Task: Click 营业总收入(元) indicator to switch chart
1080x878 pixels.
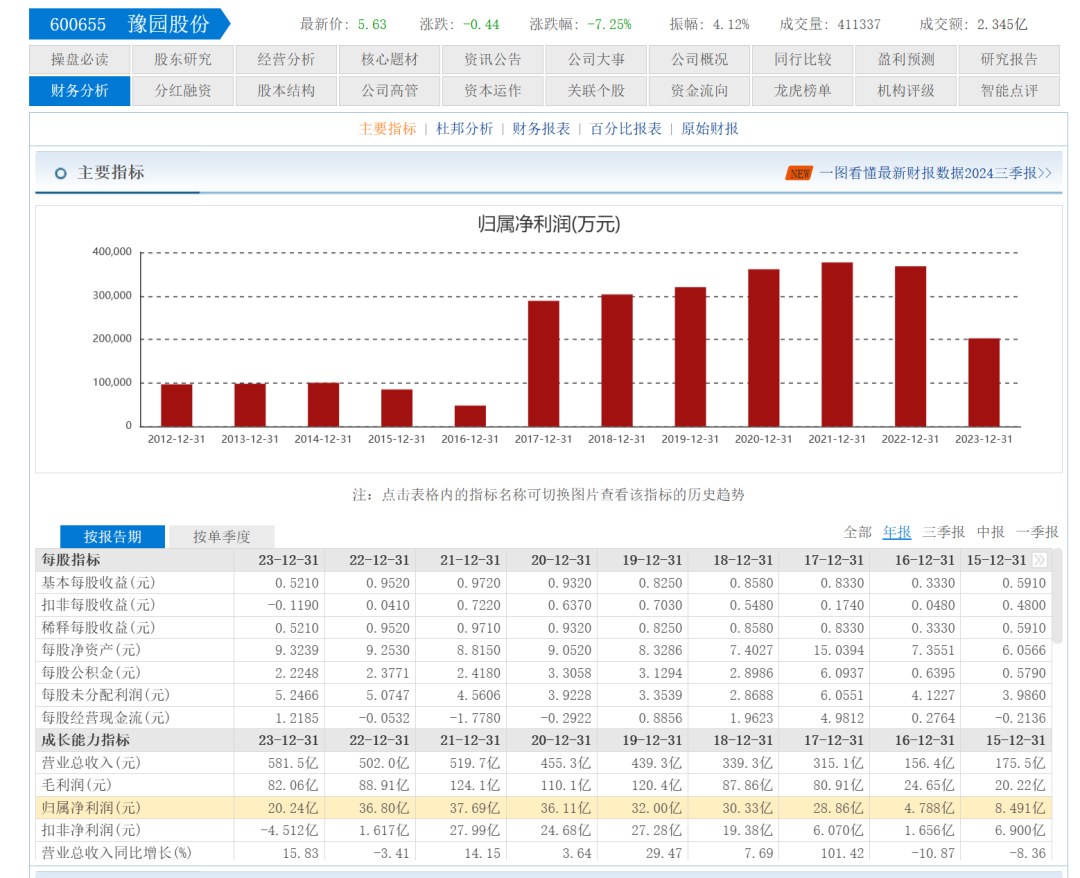Action: coord(92,763)
